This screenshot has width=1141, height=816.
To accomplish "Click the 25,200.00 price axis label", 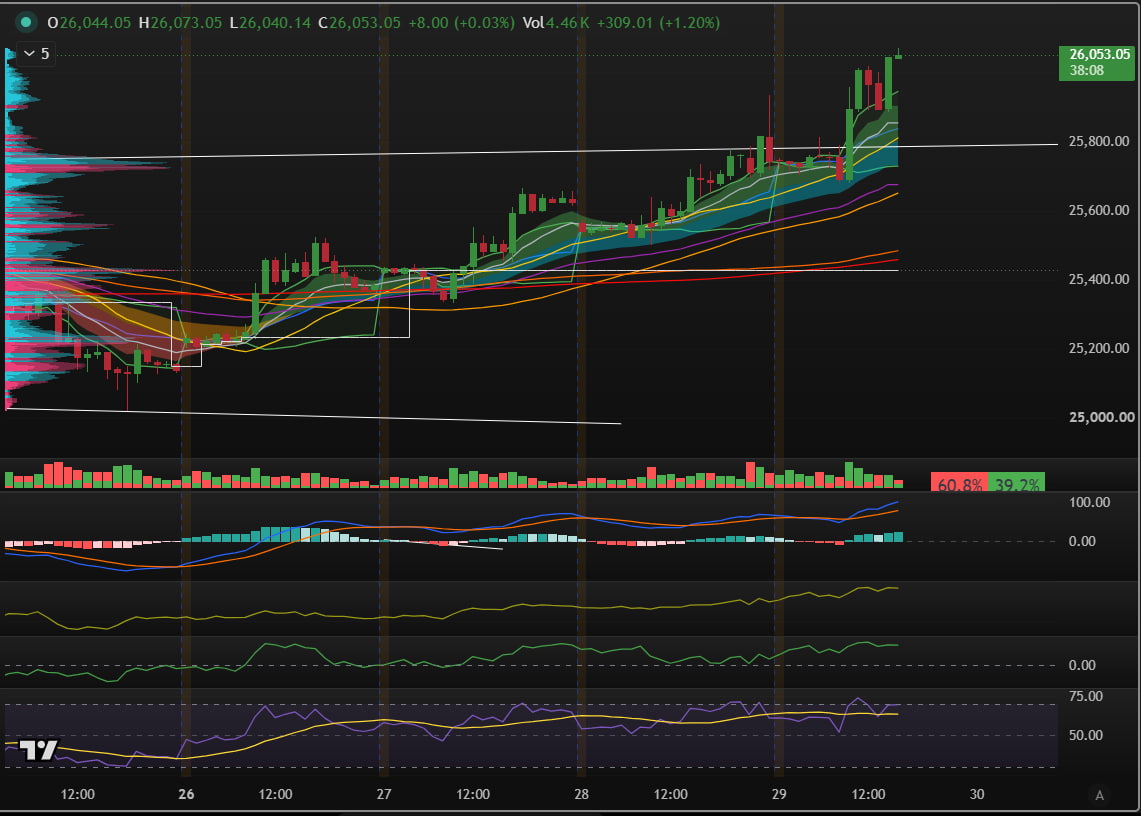I will (1099, 348).
